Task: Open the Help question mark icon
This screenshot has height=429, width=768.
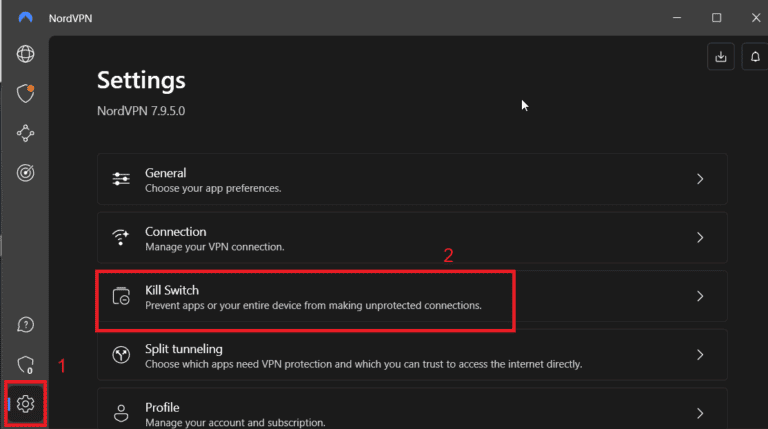Action: click(26, 325)
